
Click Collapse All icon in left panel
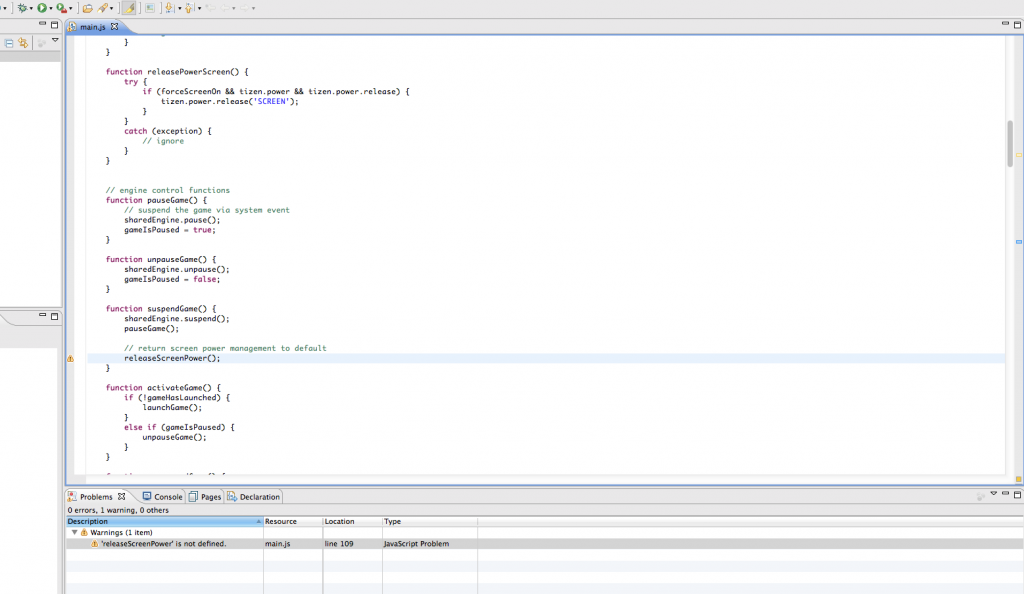9,43
